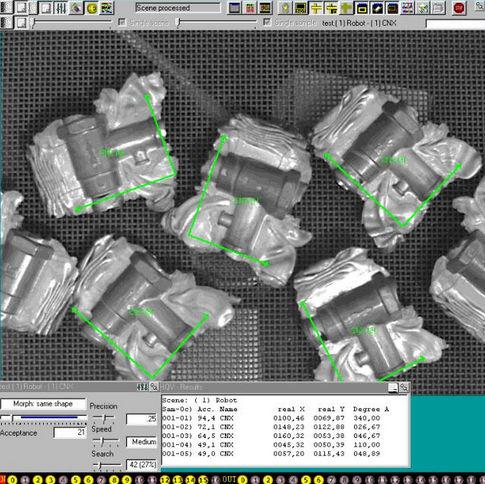Click the Acceptance value field showing 21

coord(70,432)
